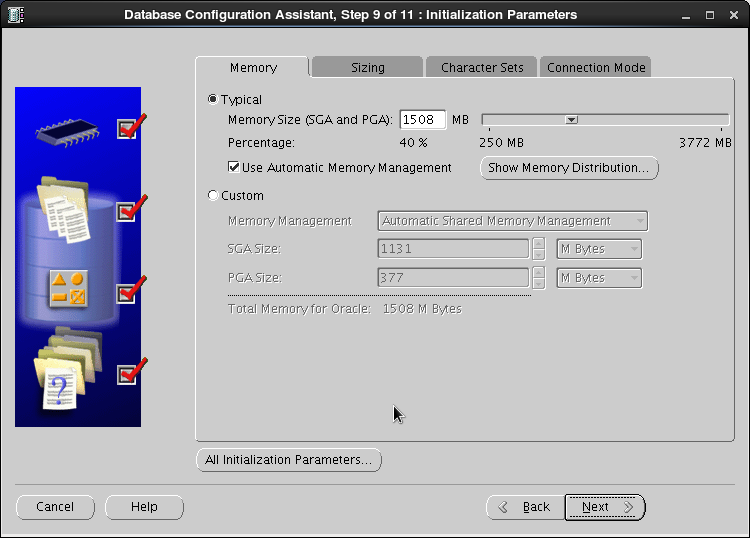750x538 pixels.
Task: Maximize the Database Configuration Assistant window
Action: (710, 15)
